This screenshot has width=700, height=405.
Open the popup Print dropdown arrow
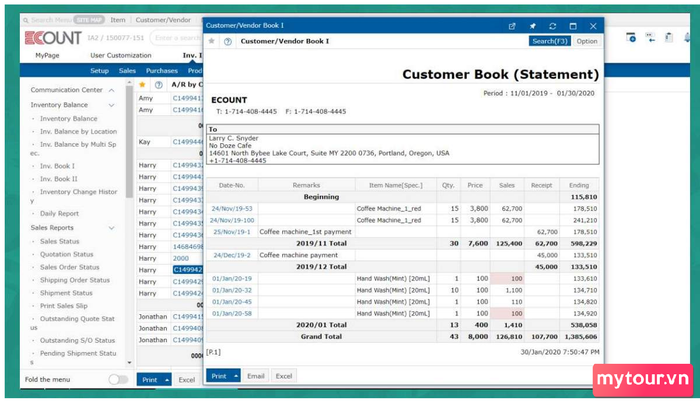(x=236, y=376)
